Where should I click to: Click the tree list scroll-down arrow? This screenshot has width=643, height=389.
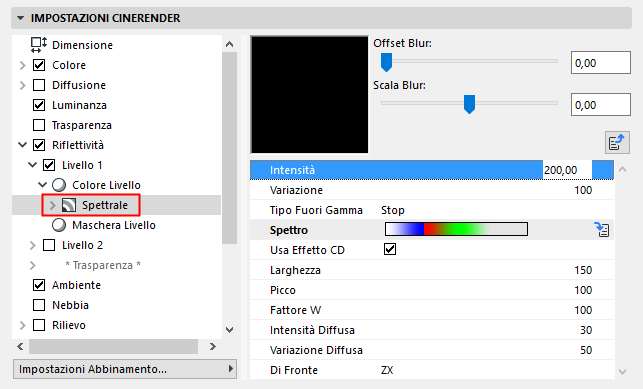[x=230, y=330]
